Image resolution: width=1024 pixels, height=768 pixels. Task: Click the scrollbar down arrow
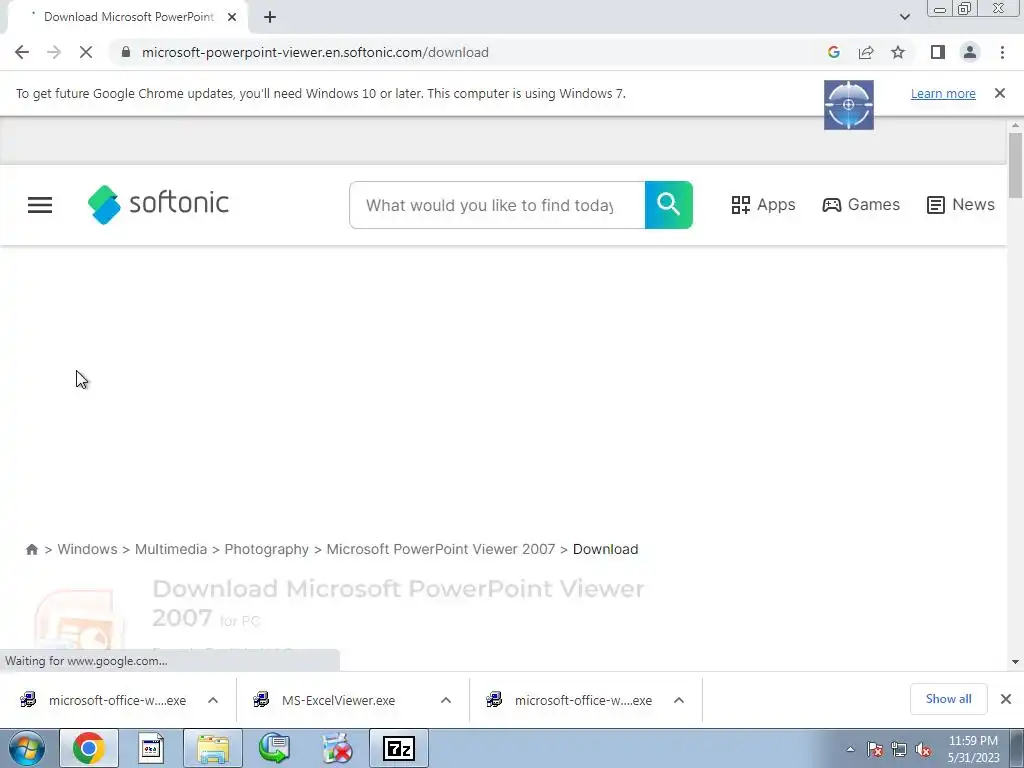(x=1015, y=662)
